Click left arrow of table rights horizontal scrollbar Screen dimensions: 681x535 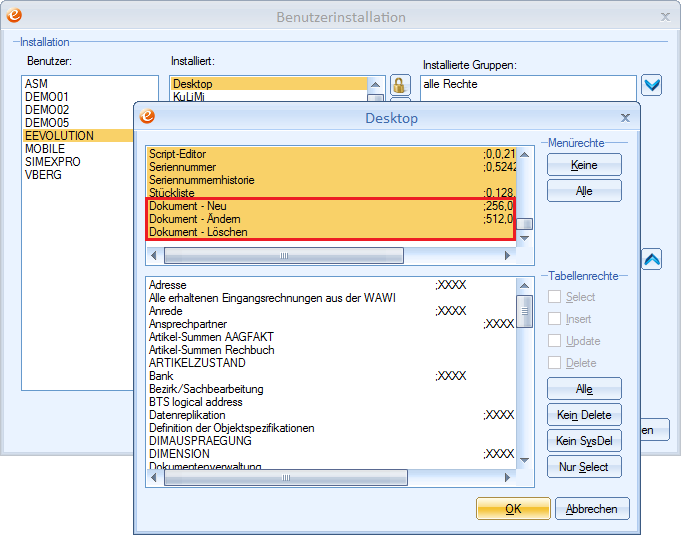click(x=154, y=478)
